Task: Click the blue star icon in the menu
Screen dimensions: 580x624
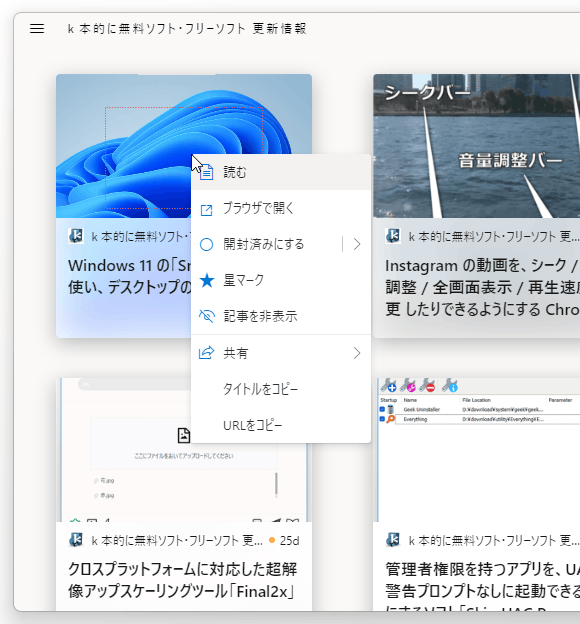Action: [207, 280]
